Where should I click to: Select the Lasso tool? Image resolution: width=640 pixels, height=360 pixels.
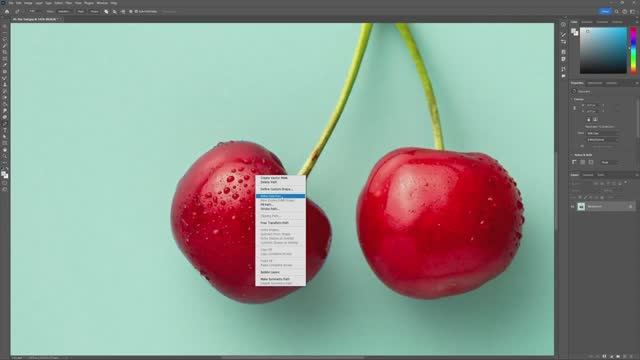(5, 39)
